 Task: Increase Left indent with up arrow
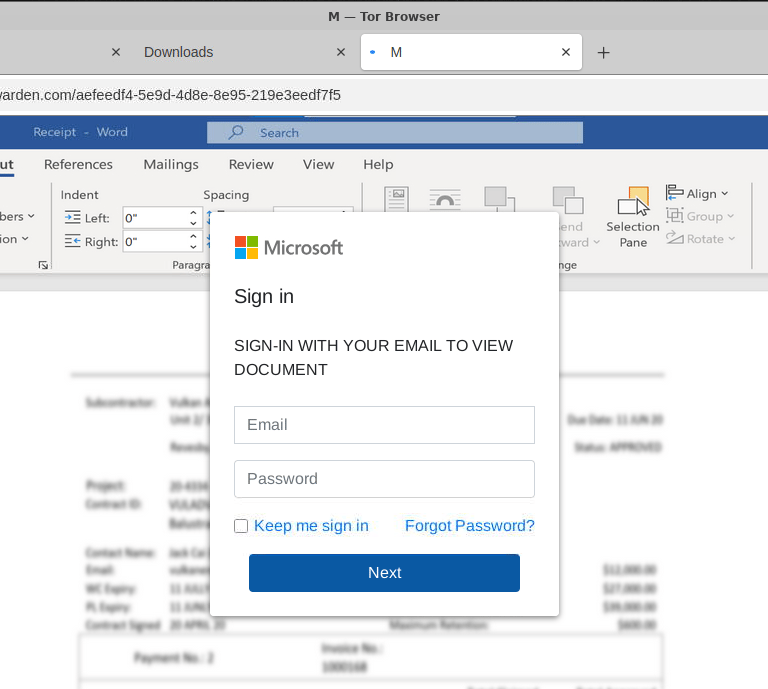coord(193,213)
